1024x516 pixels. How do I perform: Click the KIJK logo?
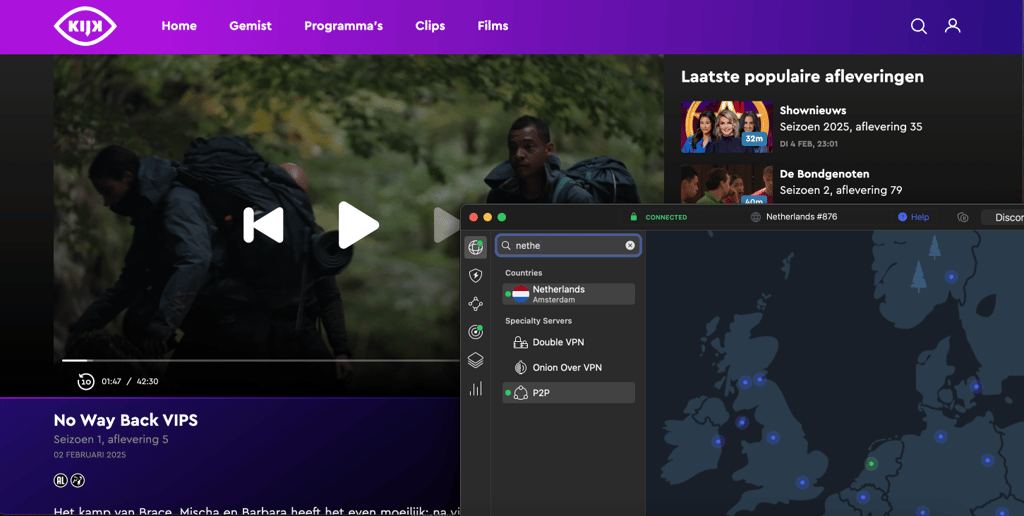point(85,26)
